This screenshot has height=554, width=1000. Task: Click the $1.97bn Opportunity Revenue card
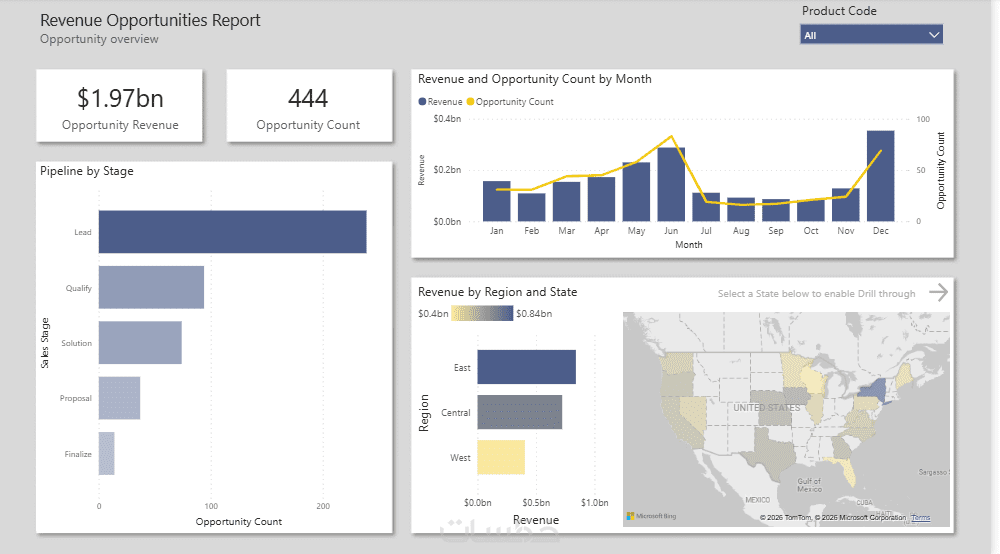click(120, 105)
